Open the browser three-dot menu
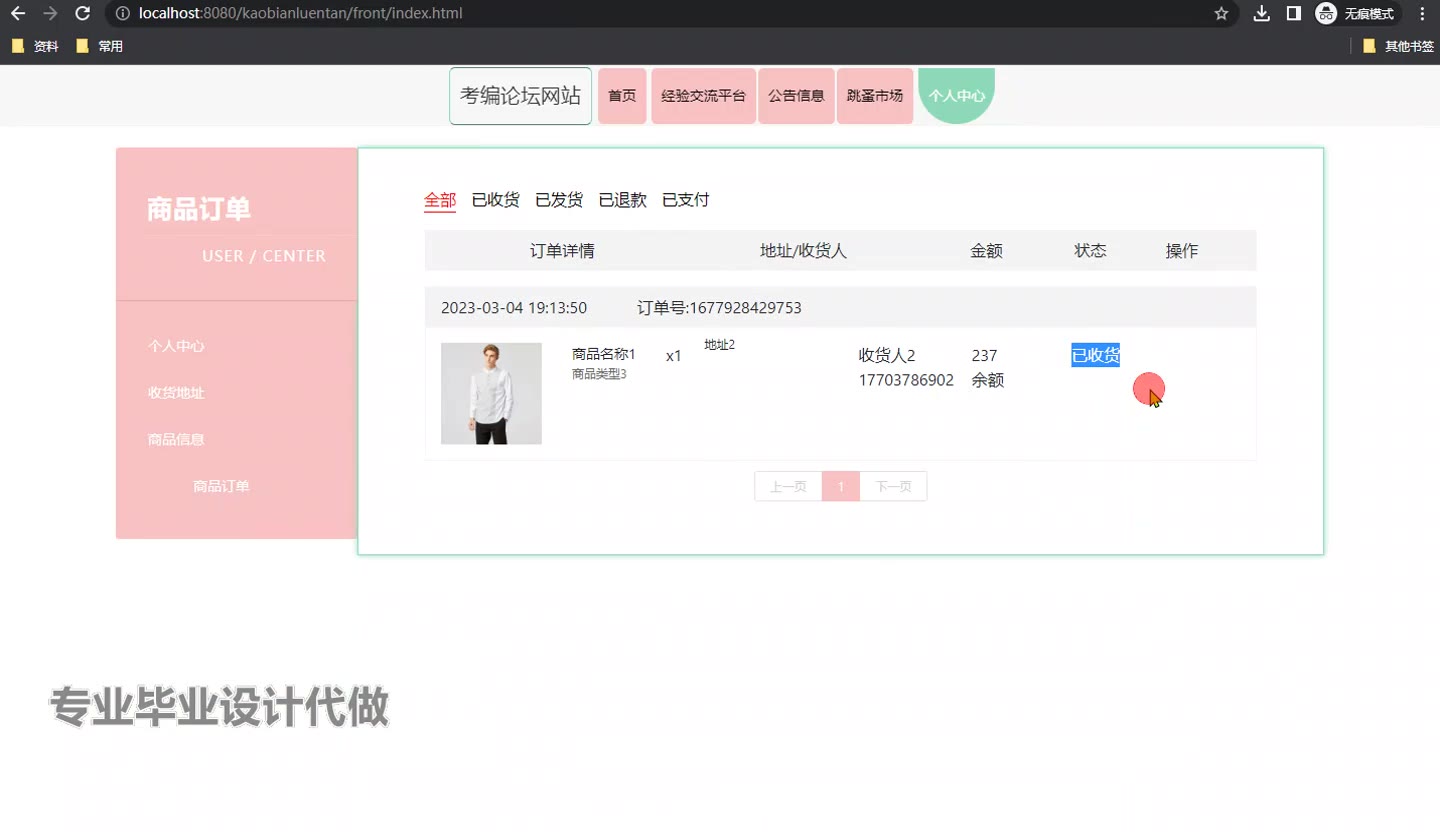This screenshot has width=1440, height=832. 1422,14
